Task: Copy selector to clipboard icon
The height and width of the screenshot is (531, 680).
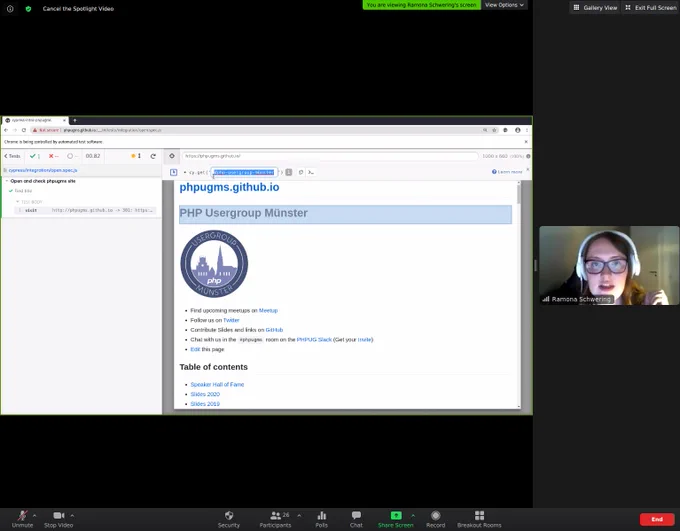Action: coord(301,172)
